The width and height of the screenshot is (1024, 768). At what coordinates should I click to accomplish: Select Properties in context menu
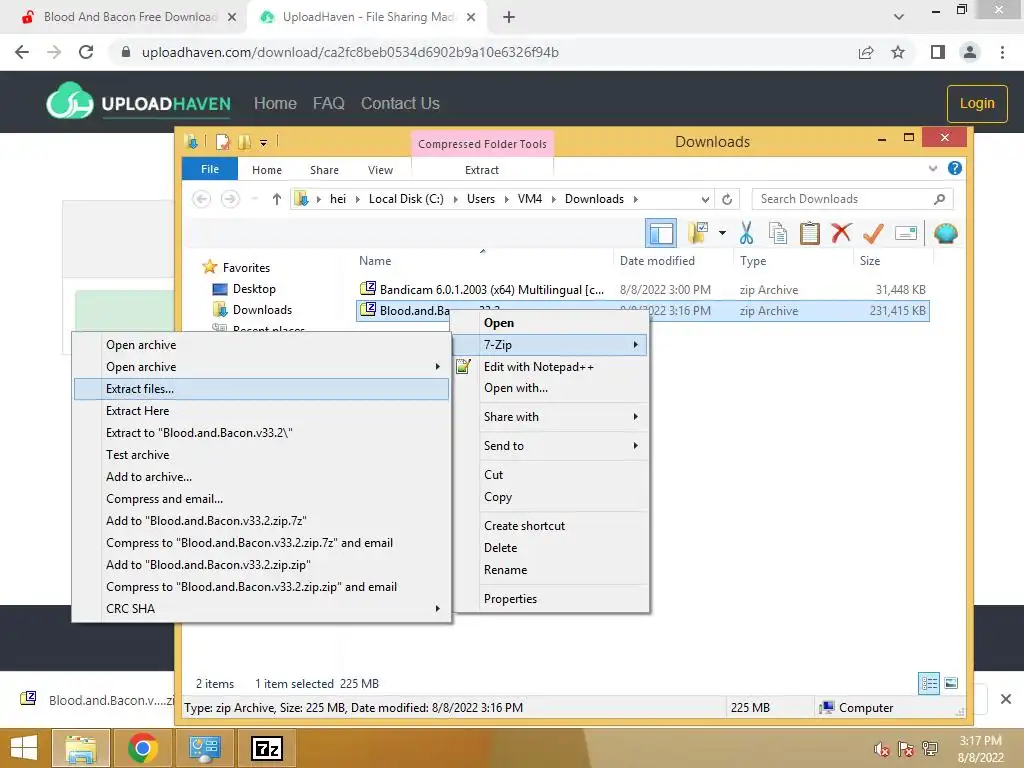pos(551,599)
